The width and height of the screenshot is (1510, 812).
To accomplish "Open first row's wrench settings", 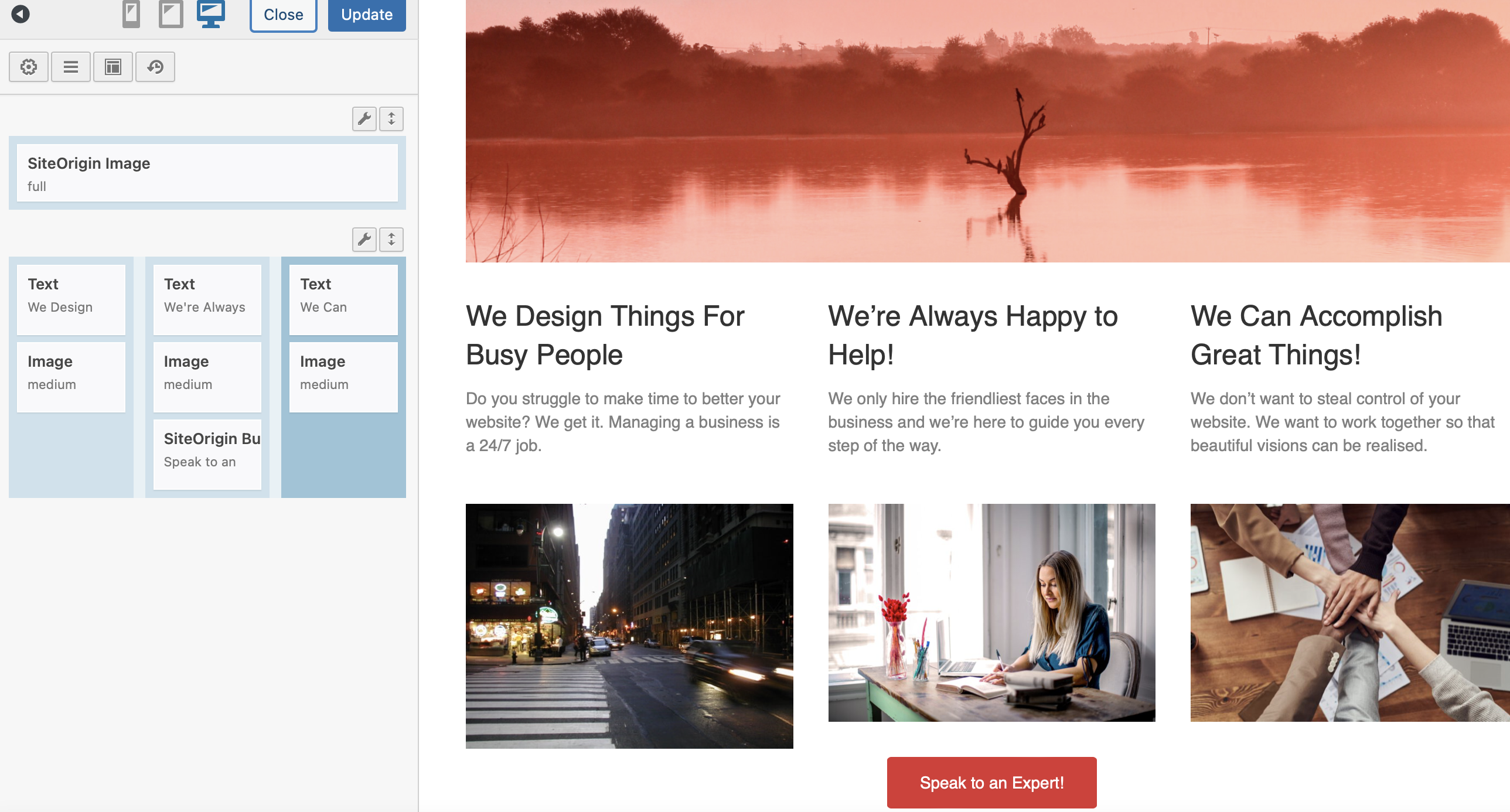I will point(364,119).
